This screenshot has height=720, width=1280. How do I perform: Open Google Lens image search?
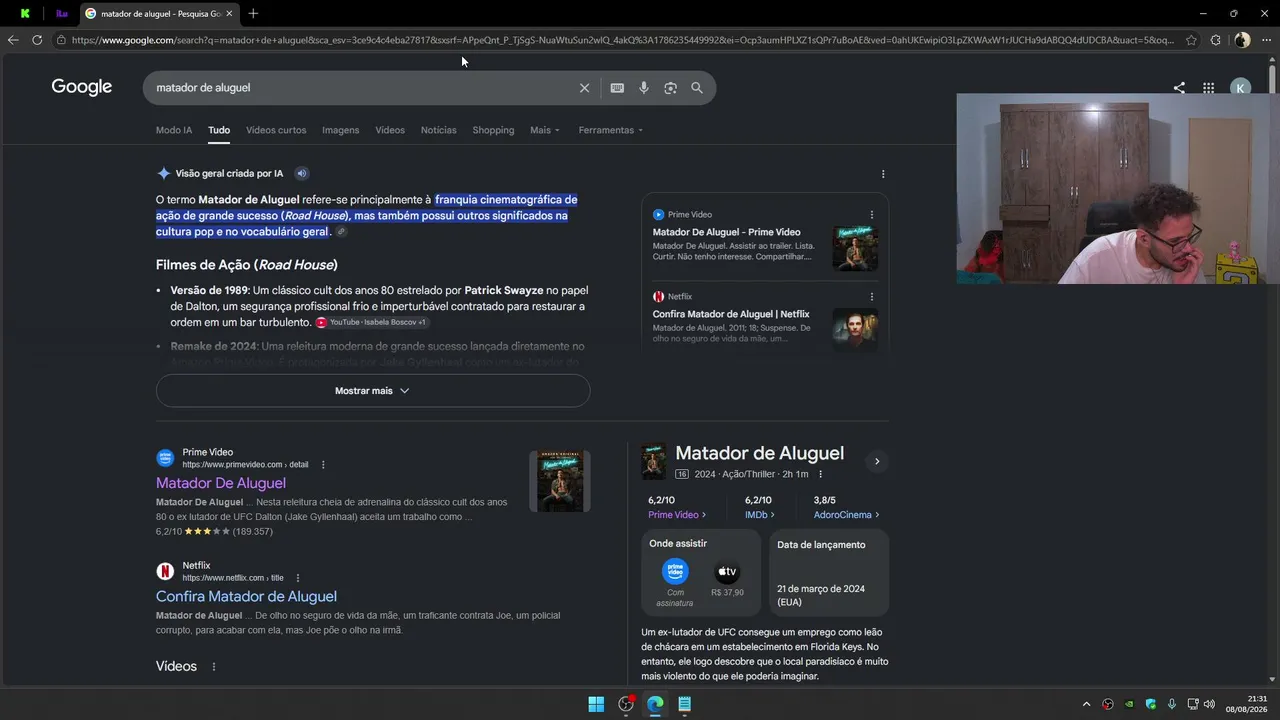pos(670,88)
